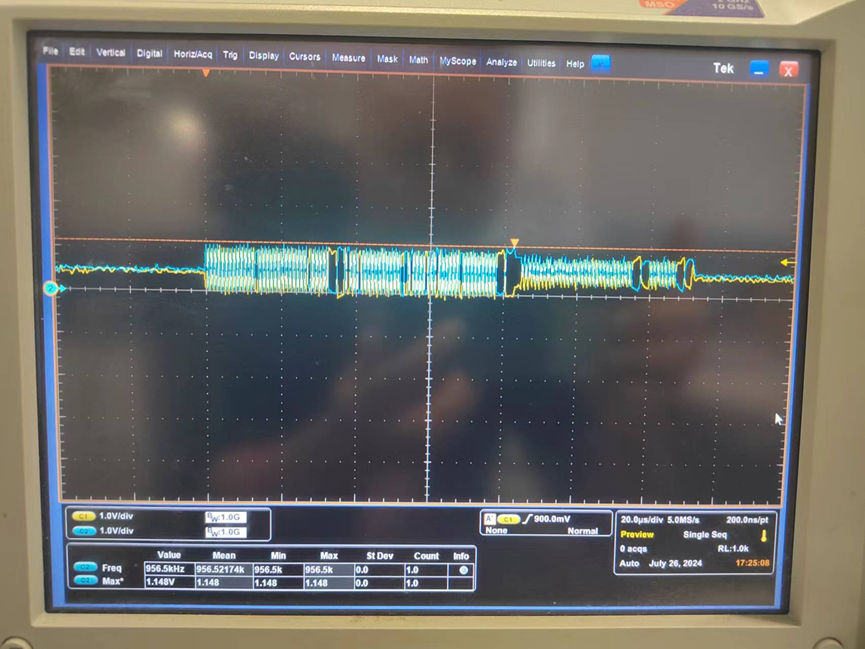The width and height of the screenshot is (865, 649).
Task: Open the Analyze menu
Action: [x=501, y=62]
